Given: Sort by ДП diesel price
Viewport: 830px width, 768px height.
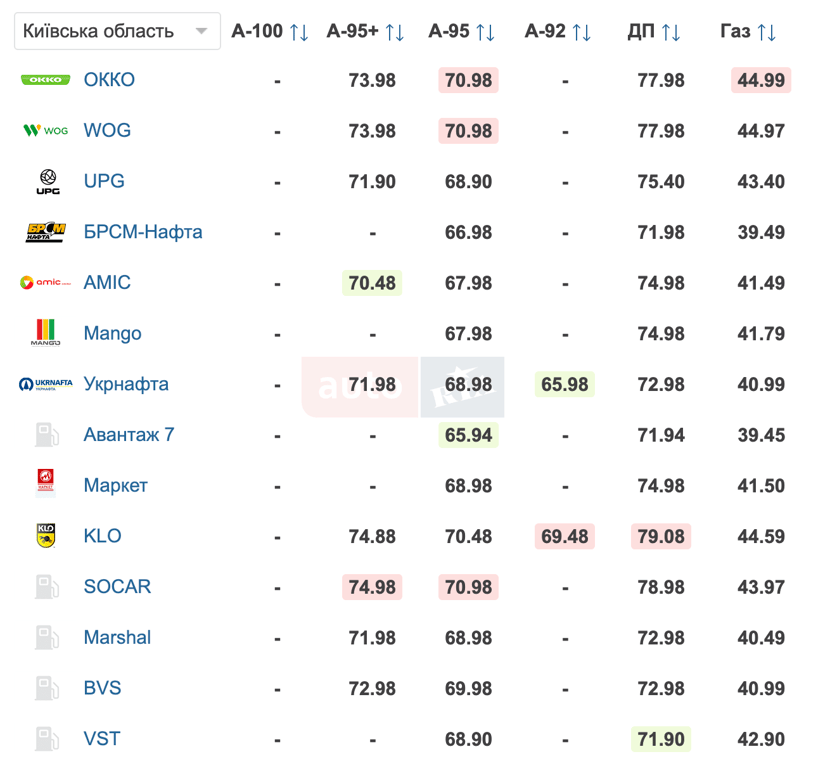Looking at the screenshot, I should [x=671, y=32].
